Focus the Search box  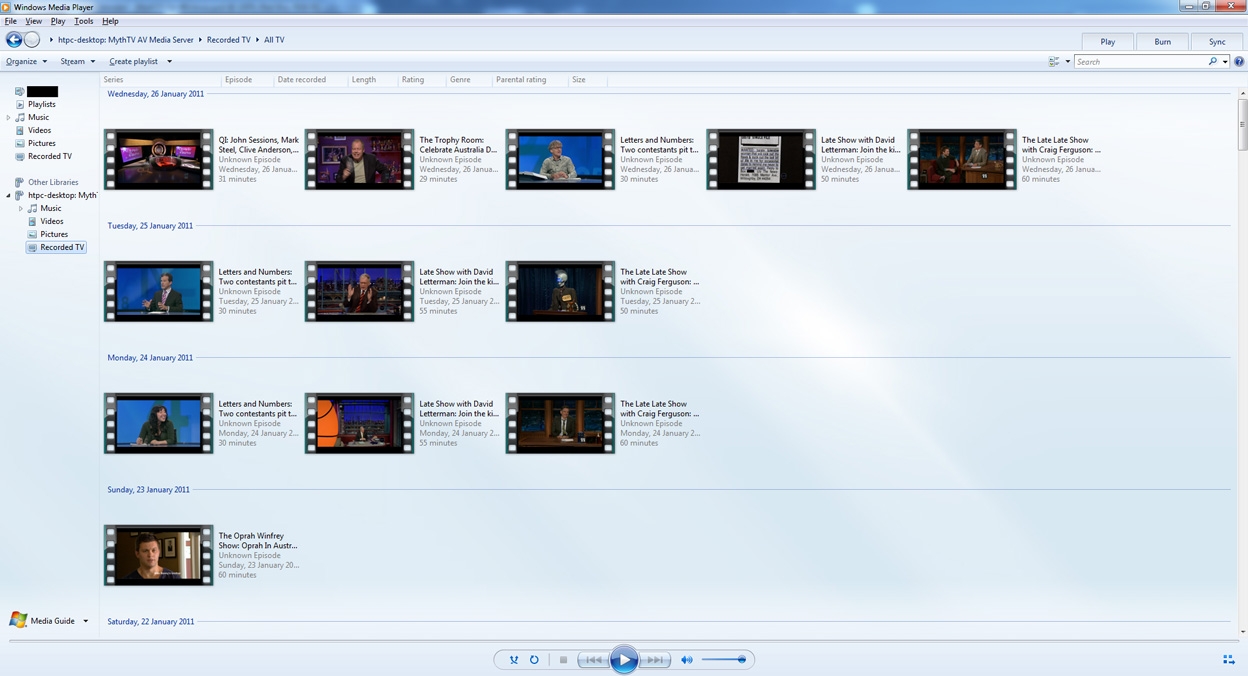(x=1140, y=62)
